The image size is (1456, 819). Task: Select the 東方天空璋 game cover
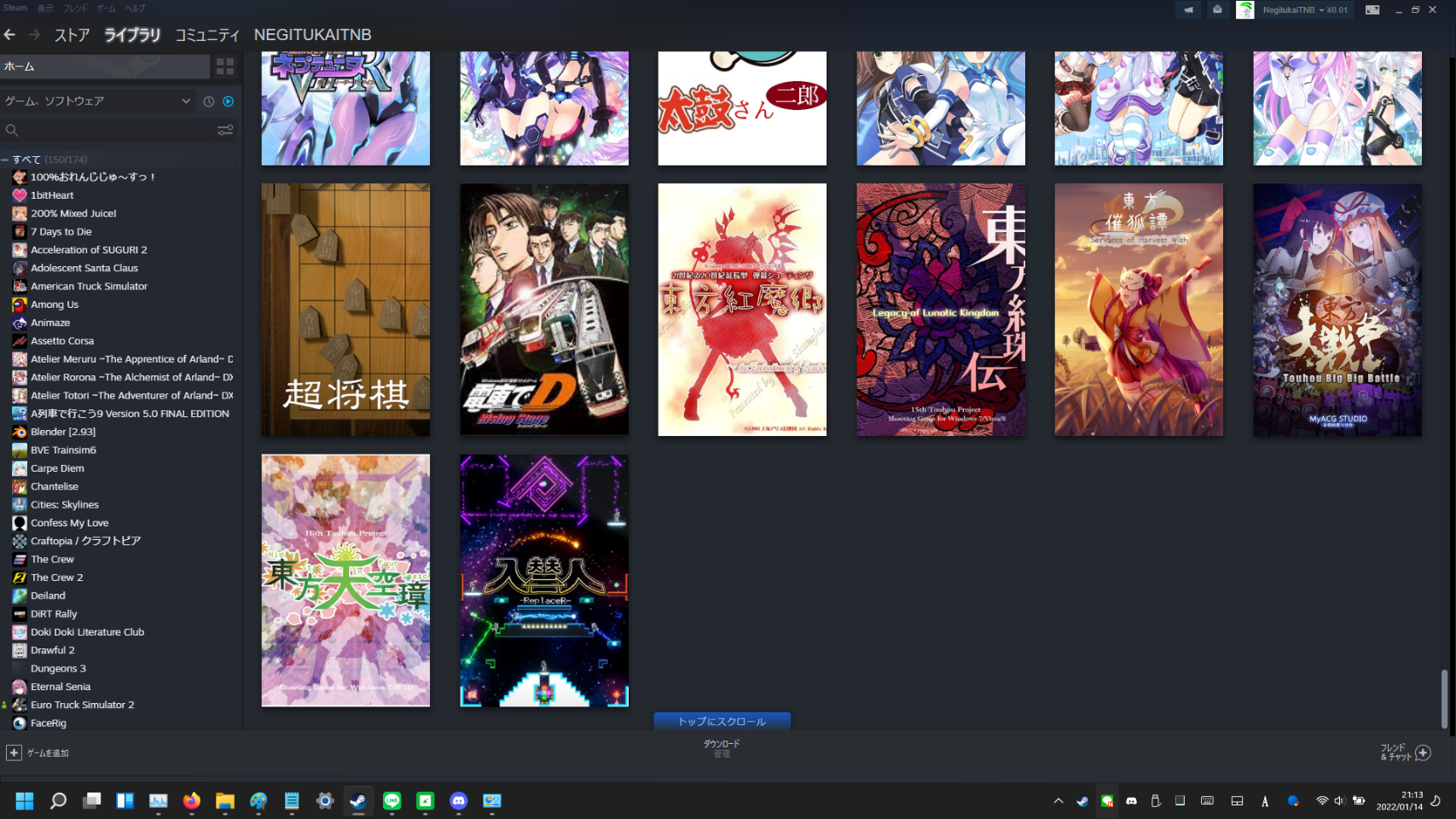[x=345, y=580]
